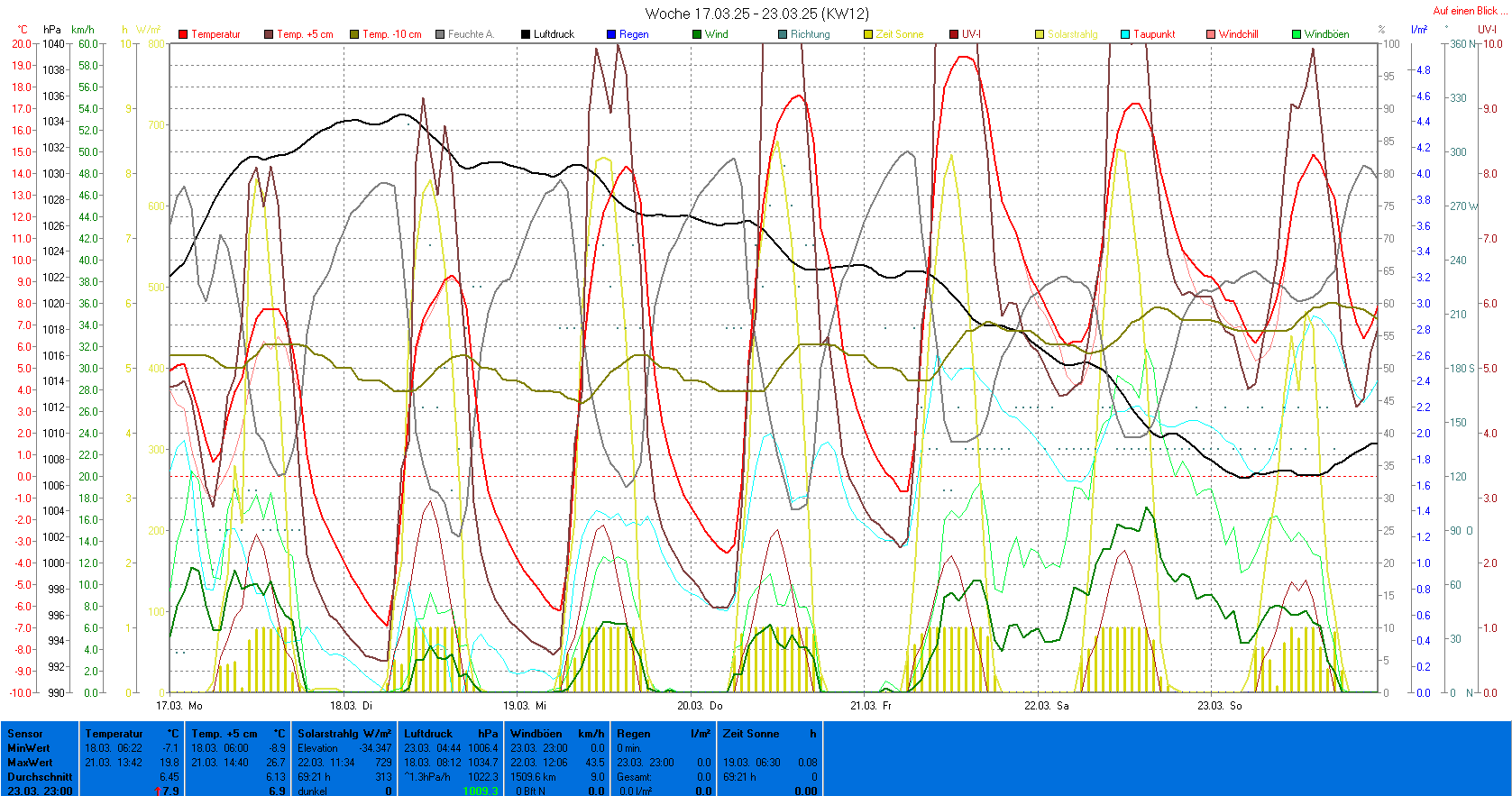Click the 'Zeit Sonne h' column header
The height and width of the screenshot is (796, 1512).
[x=770, y=734]
